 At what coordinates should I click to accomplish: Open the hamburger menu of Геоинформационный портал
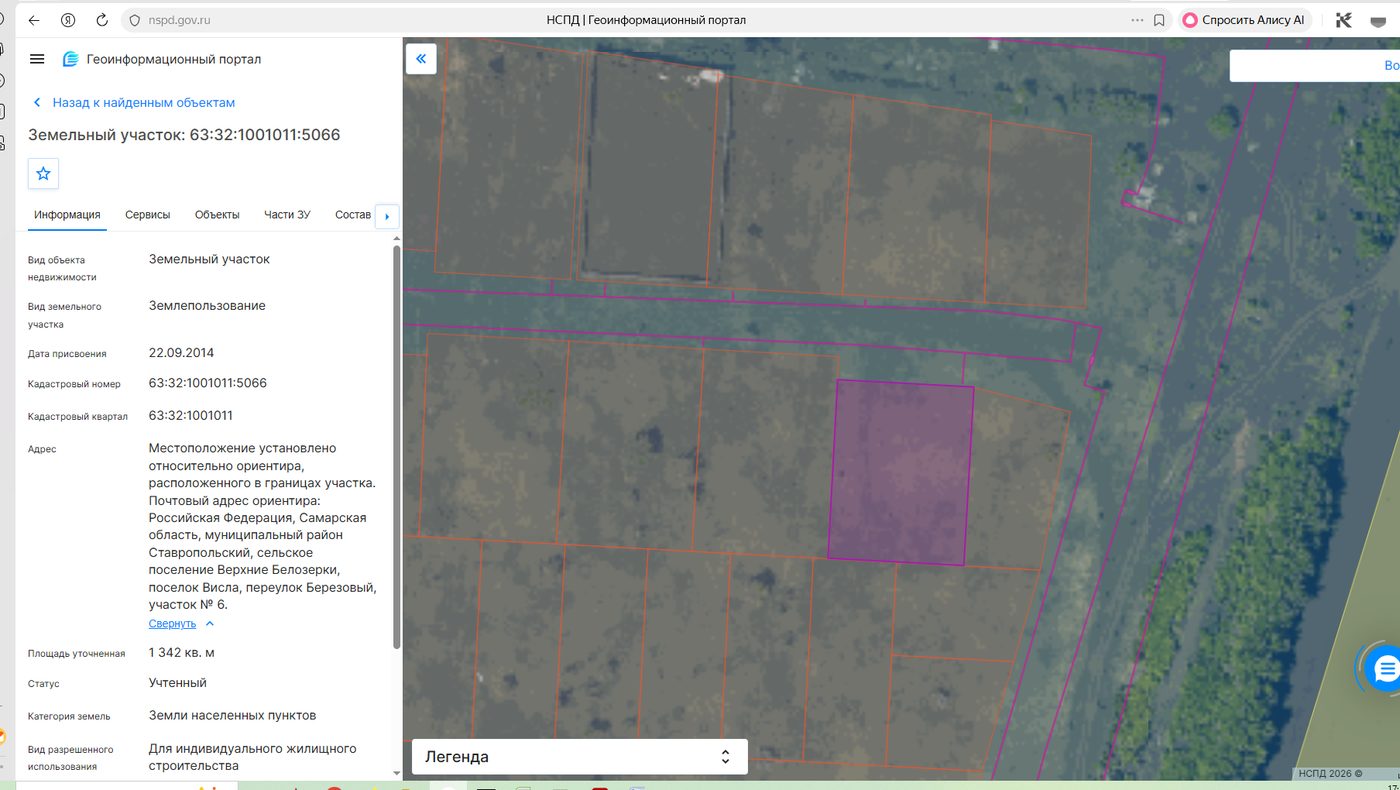click(x=37, y=59)
